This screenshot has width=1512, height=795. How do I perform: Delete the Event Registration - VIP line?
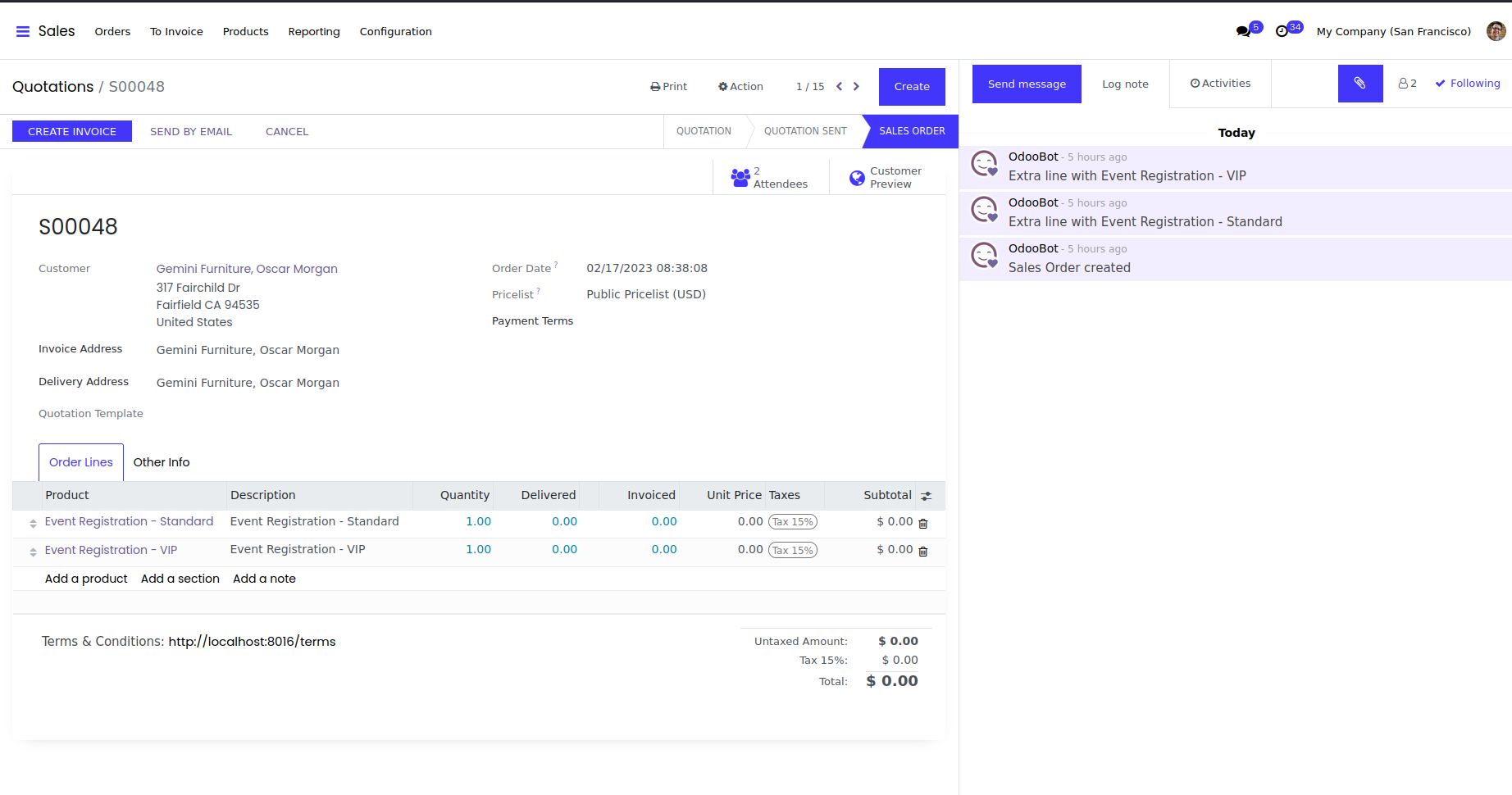pos(923,552)
